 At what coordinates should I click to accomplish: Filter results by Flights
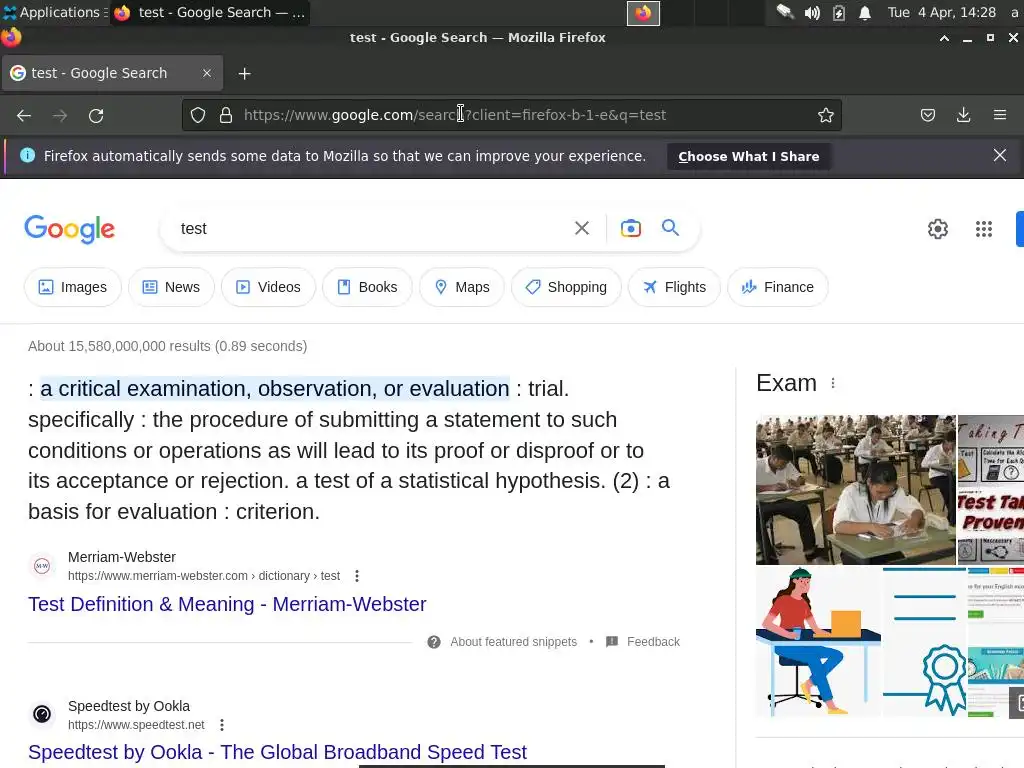click(674, 287)
